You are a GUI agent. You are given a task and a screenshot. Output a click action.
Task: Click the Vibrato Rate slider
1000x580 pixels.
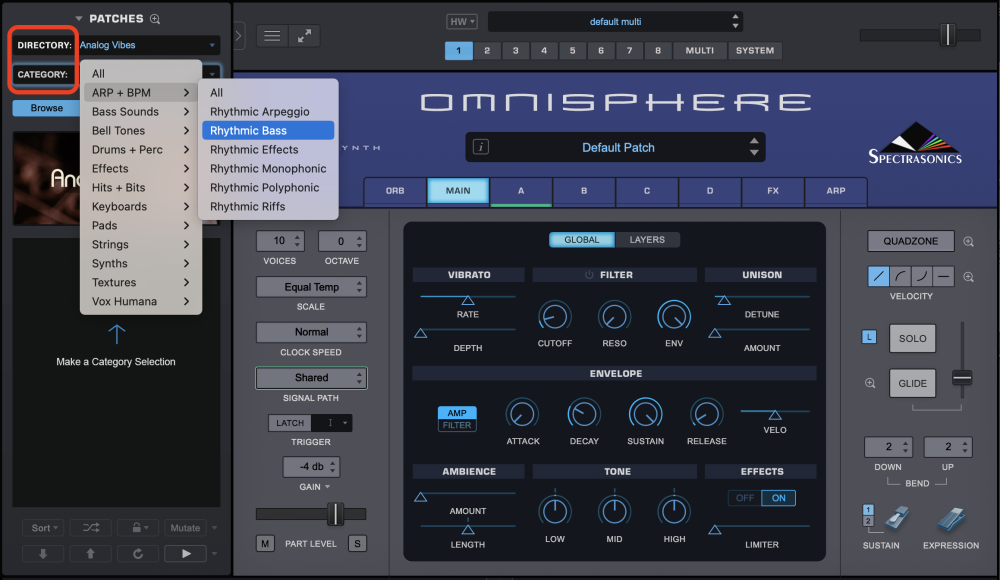[467, 299]
